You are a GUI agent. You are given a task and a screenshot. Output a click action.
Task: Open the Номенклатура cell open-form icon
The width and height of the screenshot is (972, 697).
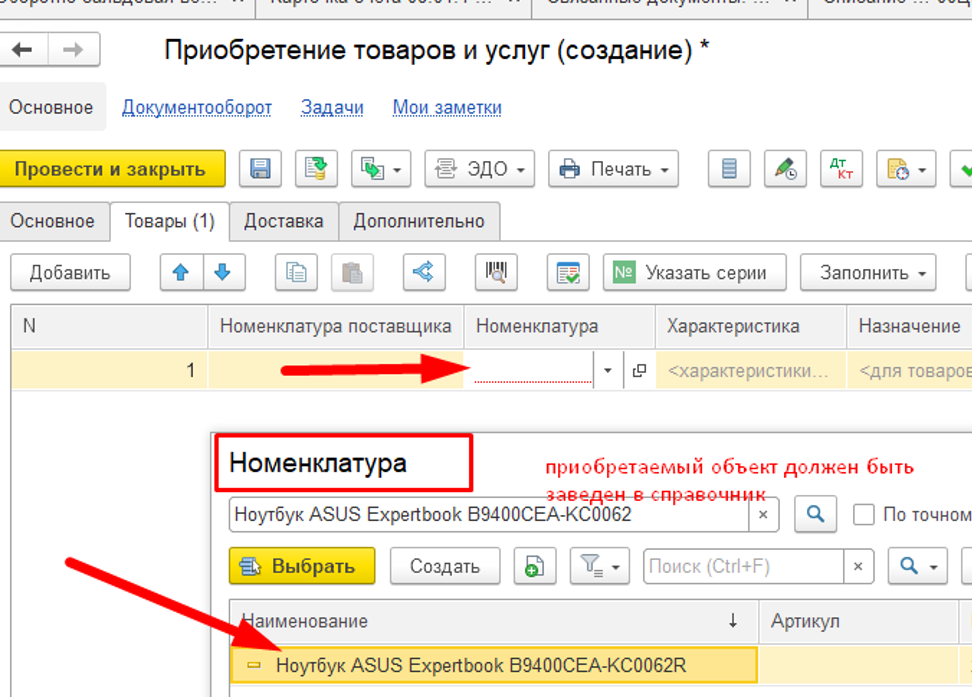pyautogui.click(x=639, y=370)
